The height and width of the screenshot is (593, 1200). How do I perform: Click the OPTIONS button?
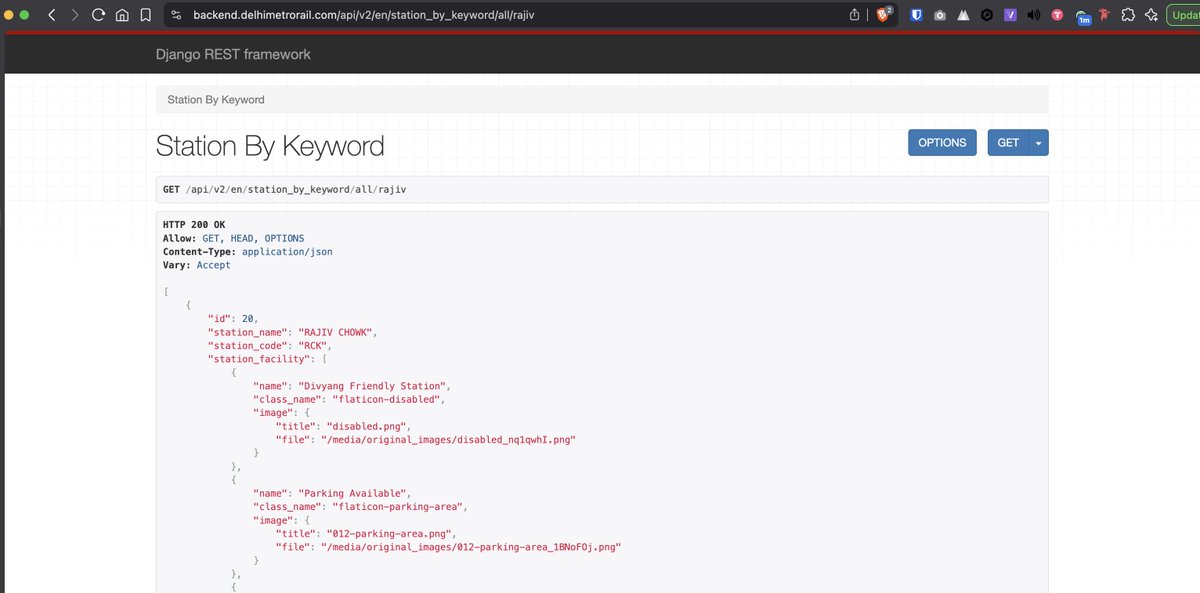(x=942, y=143)
